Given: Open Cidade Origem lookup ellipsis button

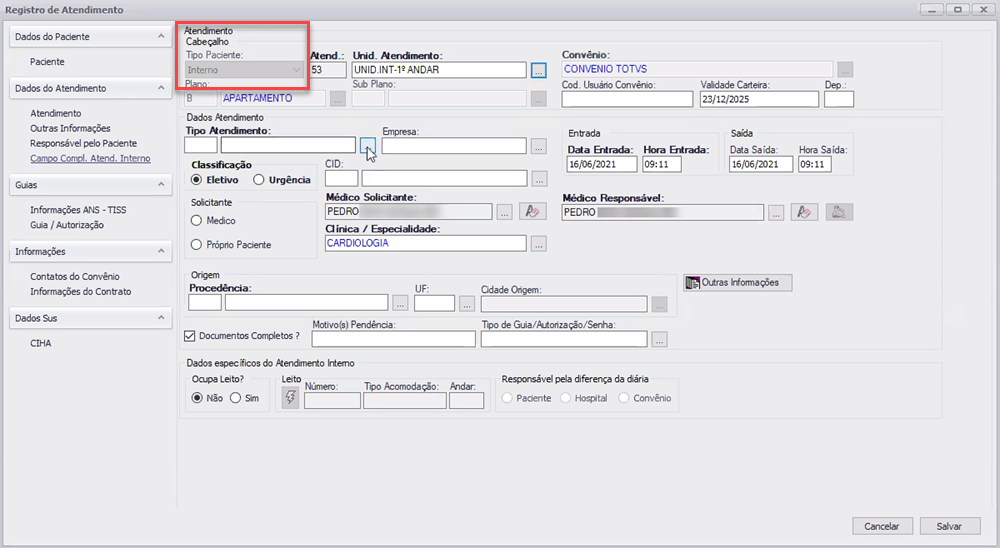Looking at the screenshot, I should 659,304.
